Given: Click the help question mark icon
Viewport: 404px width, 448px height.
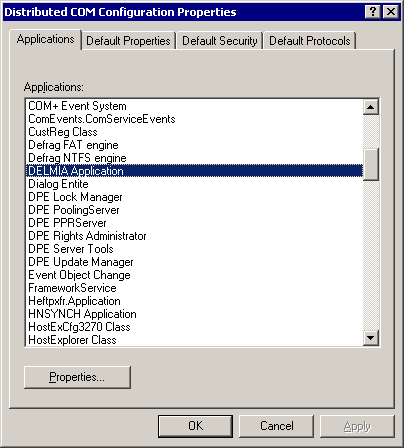Looking at the screenshot, I should tap(373, 12).
